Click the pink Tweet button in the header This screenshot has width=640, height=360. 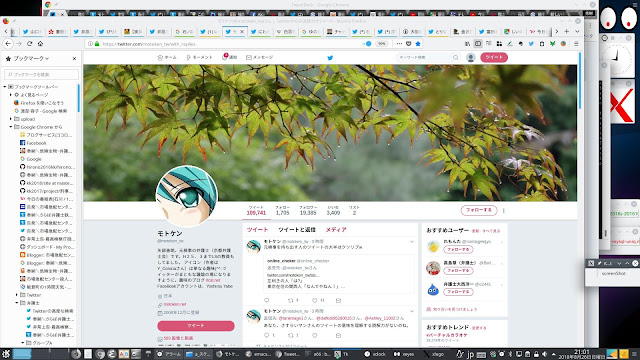click(x=494, y=57)
